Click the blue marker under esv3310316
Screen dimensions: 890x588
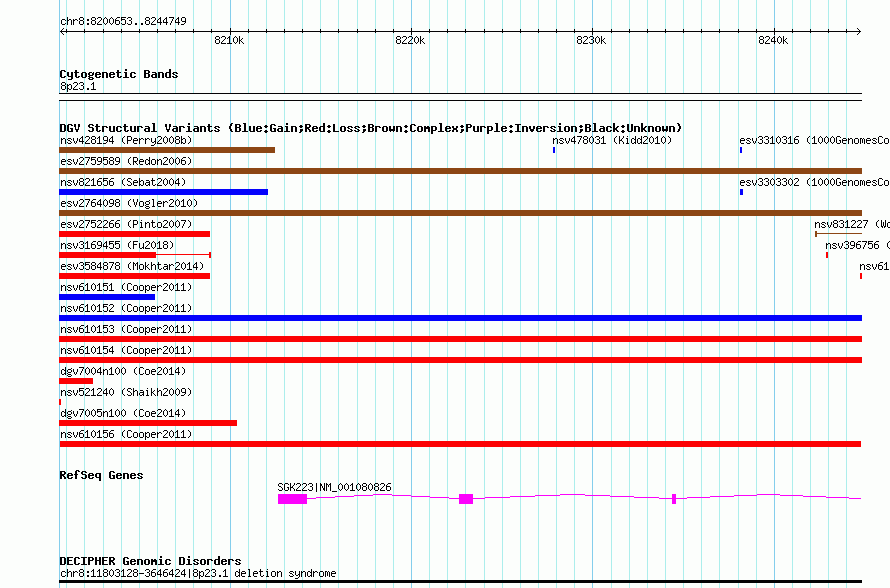coord(741,150)
